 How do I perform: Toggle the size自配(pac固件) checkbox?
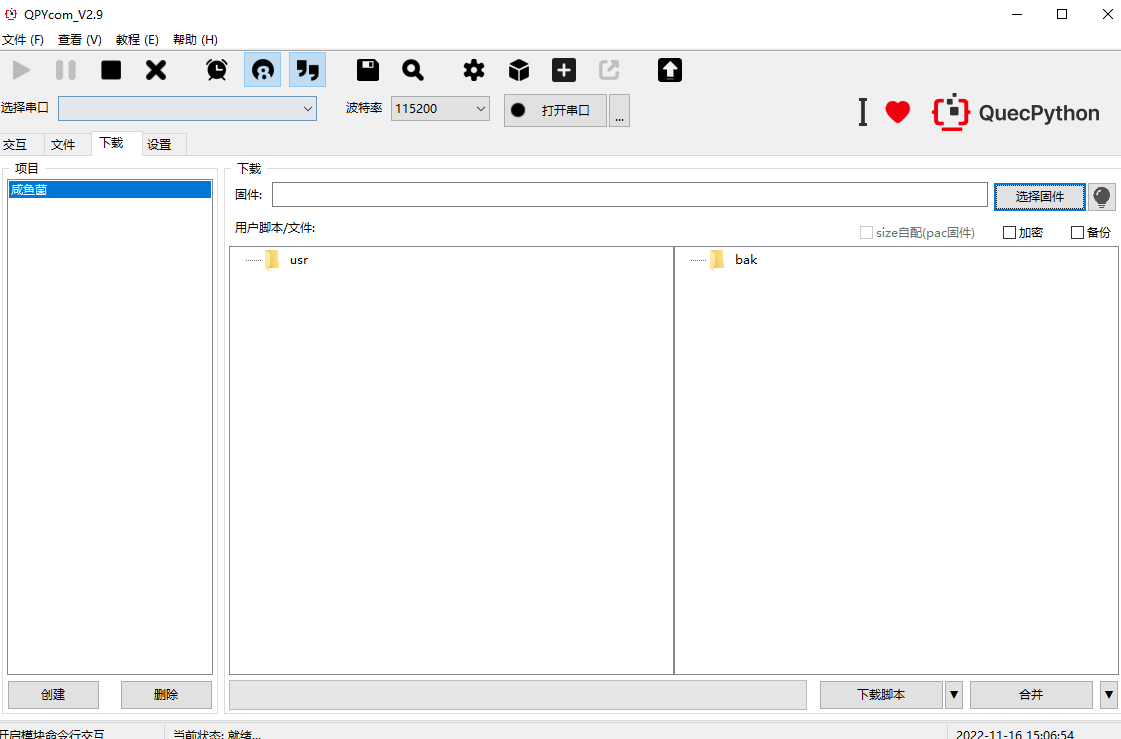coord(866,233)
